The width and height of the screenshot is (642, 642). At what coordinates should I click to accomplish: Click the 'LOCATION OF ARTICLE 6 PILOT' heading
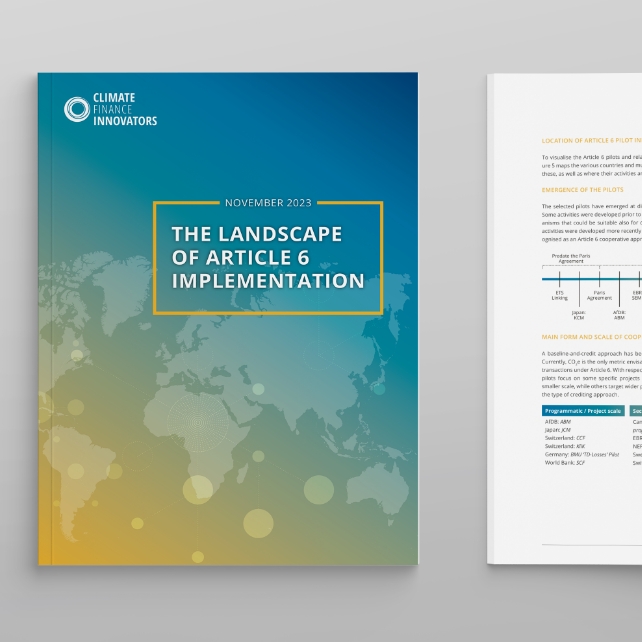pyautogui.click(x=592, y=140)
